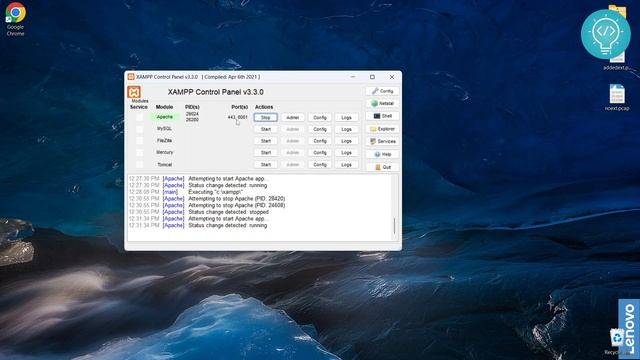
Task: View Mercury Logs
Action: pos(347,152)
